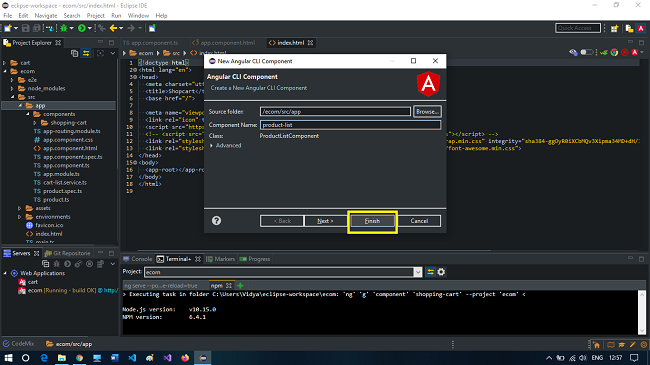Open Visual Studio Code from the taskbar
The image size is (650, 365).
pyautogui.click(x=132, y=358)
